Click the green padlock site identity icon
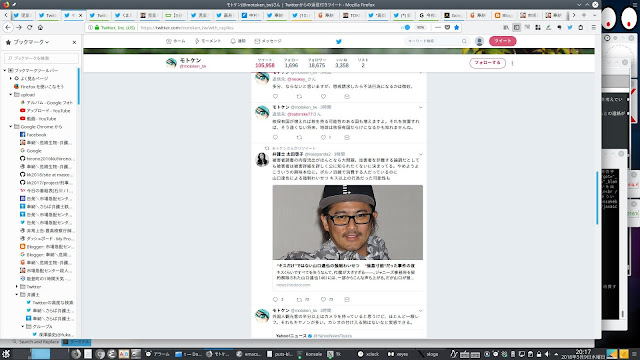Viewport: 640px width, 360px height. pos(97,28)
